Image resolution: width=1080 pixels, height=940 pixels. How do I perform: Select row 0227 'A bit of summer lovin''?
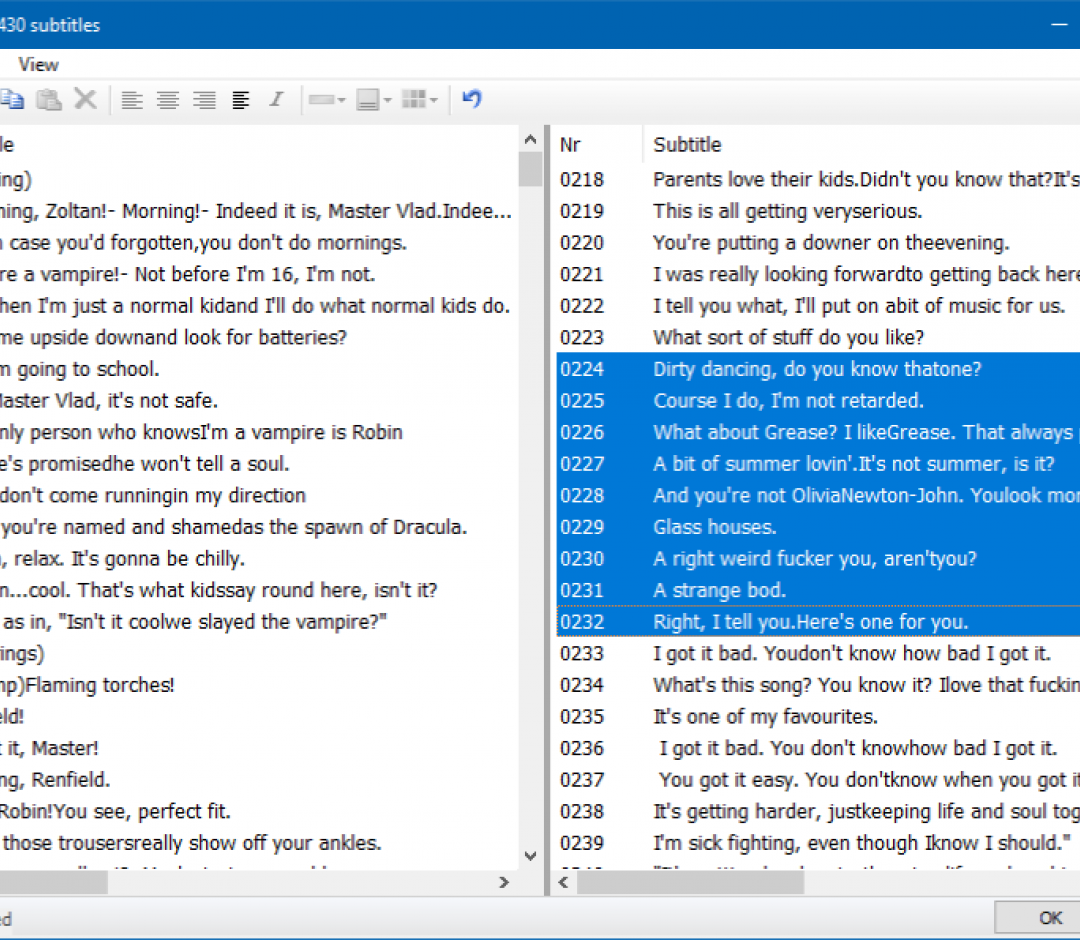pyautogui.click(x=818, y=465)
